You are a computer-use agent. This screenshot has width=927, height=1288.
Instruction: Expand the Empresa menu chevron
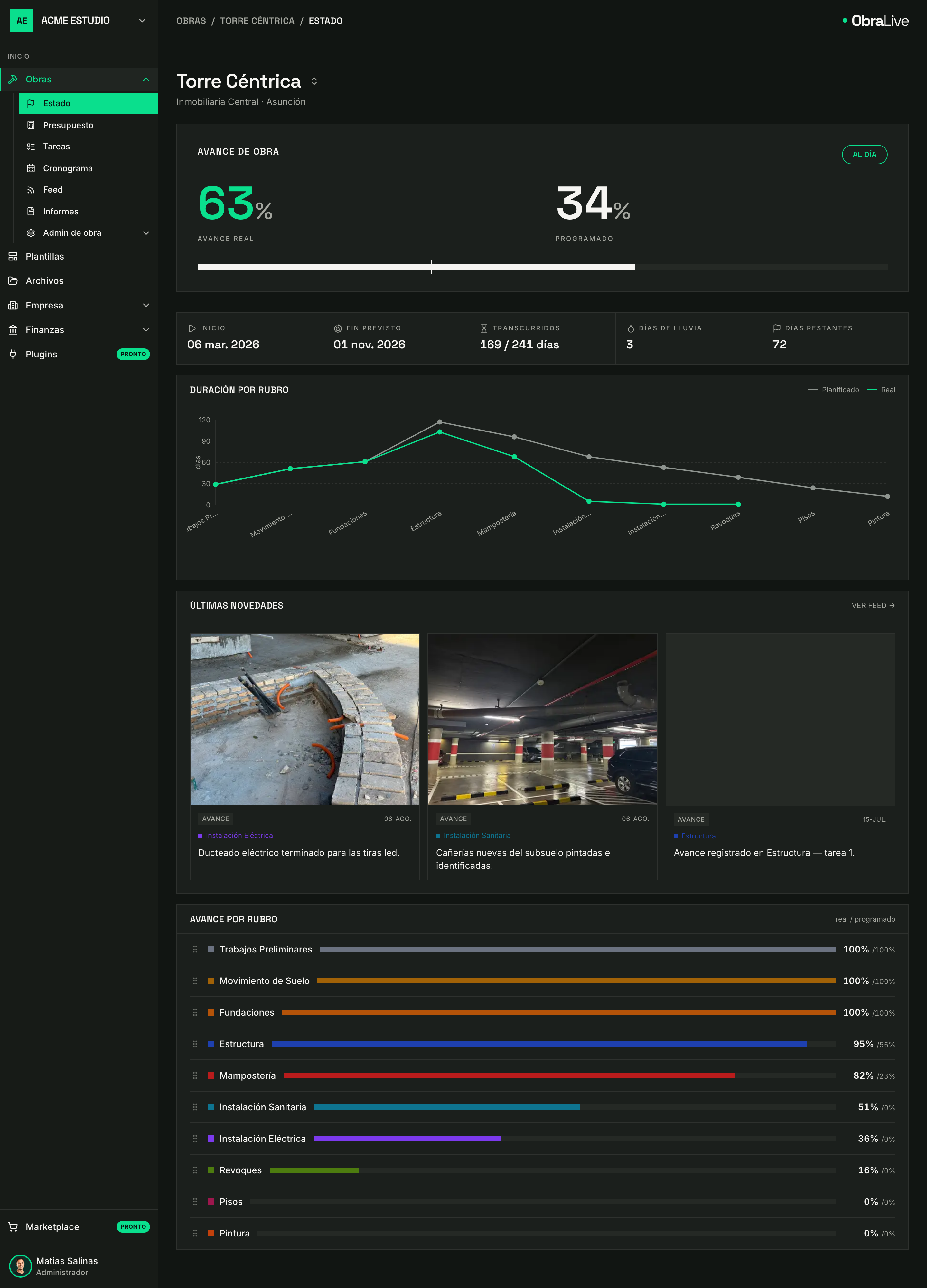coord(146,305)
